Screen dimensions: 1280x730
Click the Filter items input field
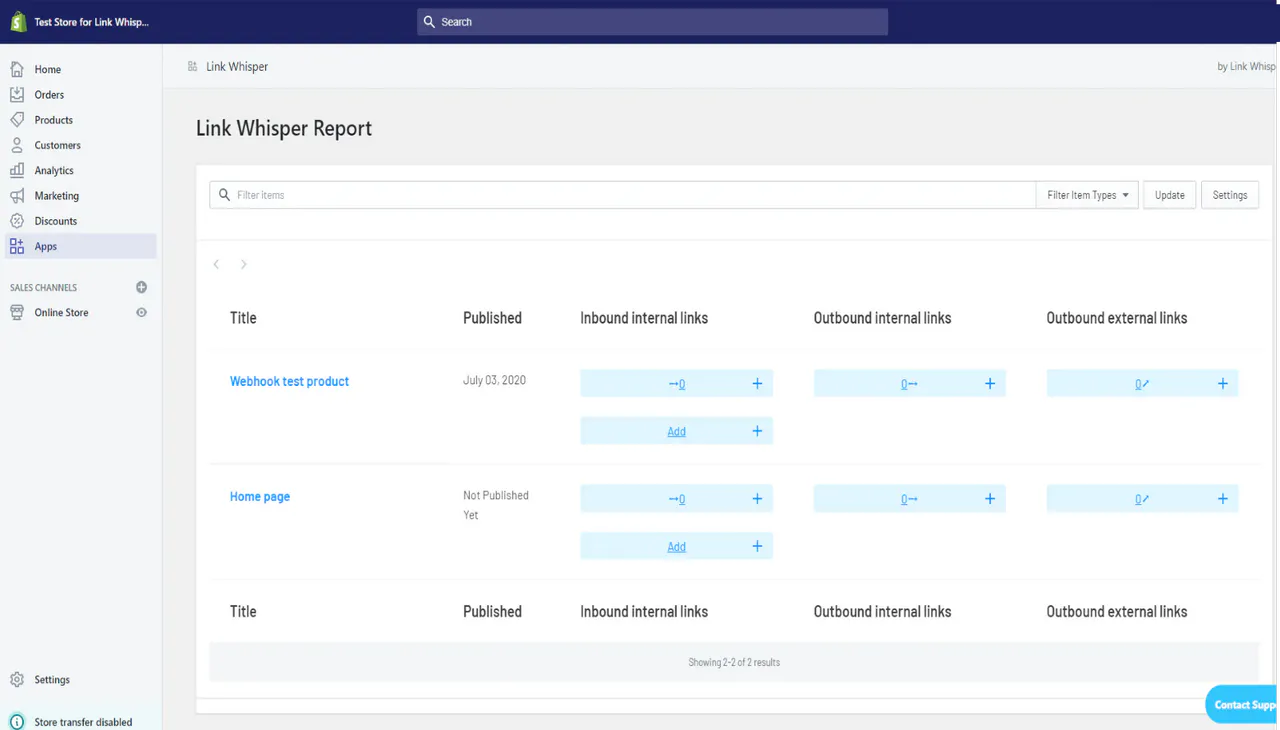pos(622,195)
